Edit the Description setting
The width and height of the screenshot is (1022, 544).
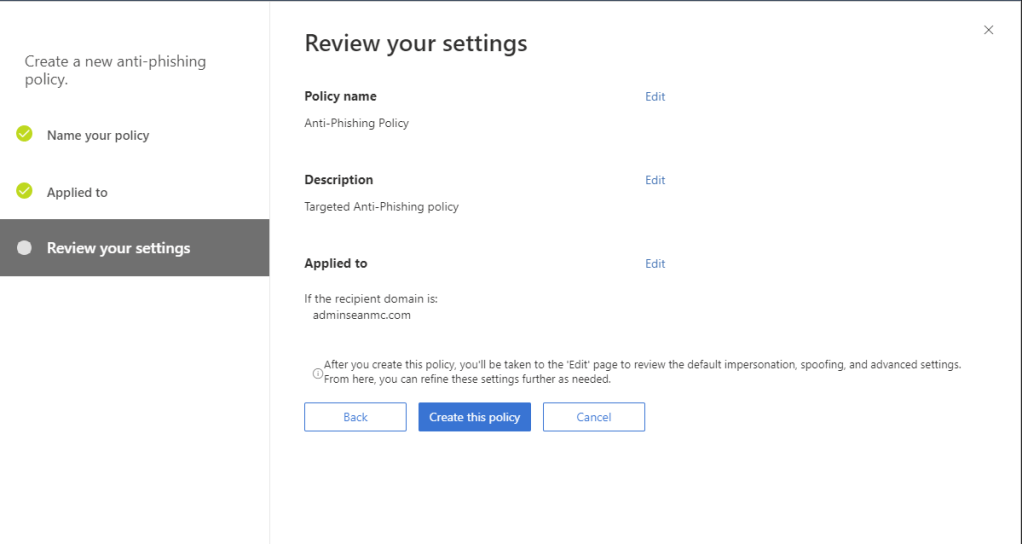click(655, 180)
